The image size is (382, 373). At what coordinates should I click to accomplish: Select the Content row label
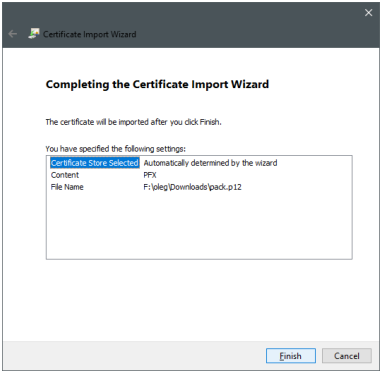(65, 175)
